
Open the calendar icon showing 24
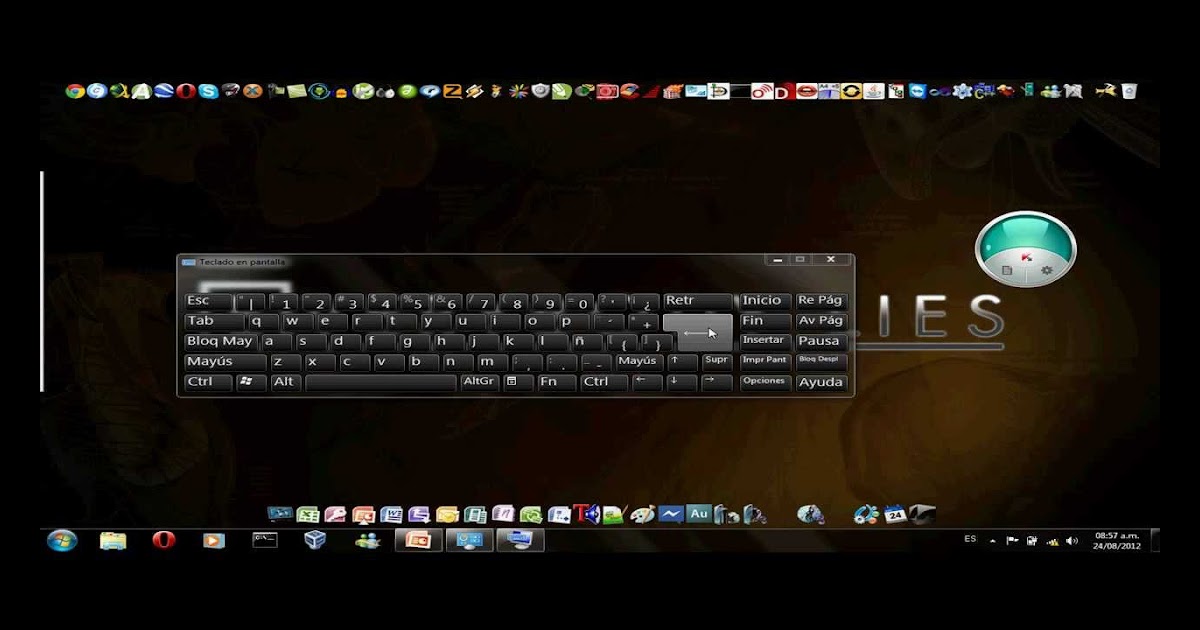[895, 514]
